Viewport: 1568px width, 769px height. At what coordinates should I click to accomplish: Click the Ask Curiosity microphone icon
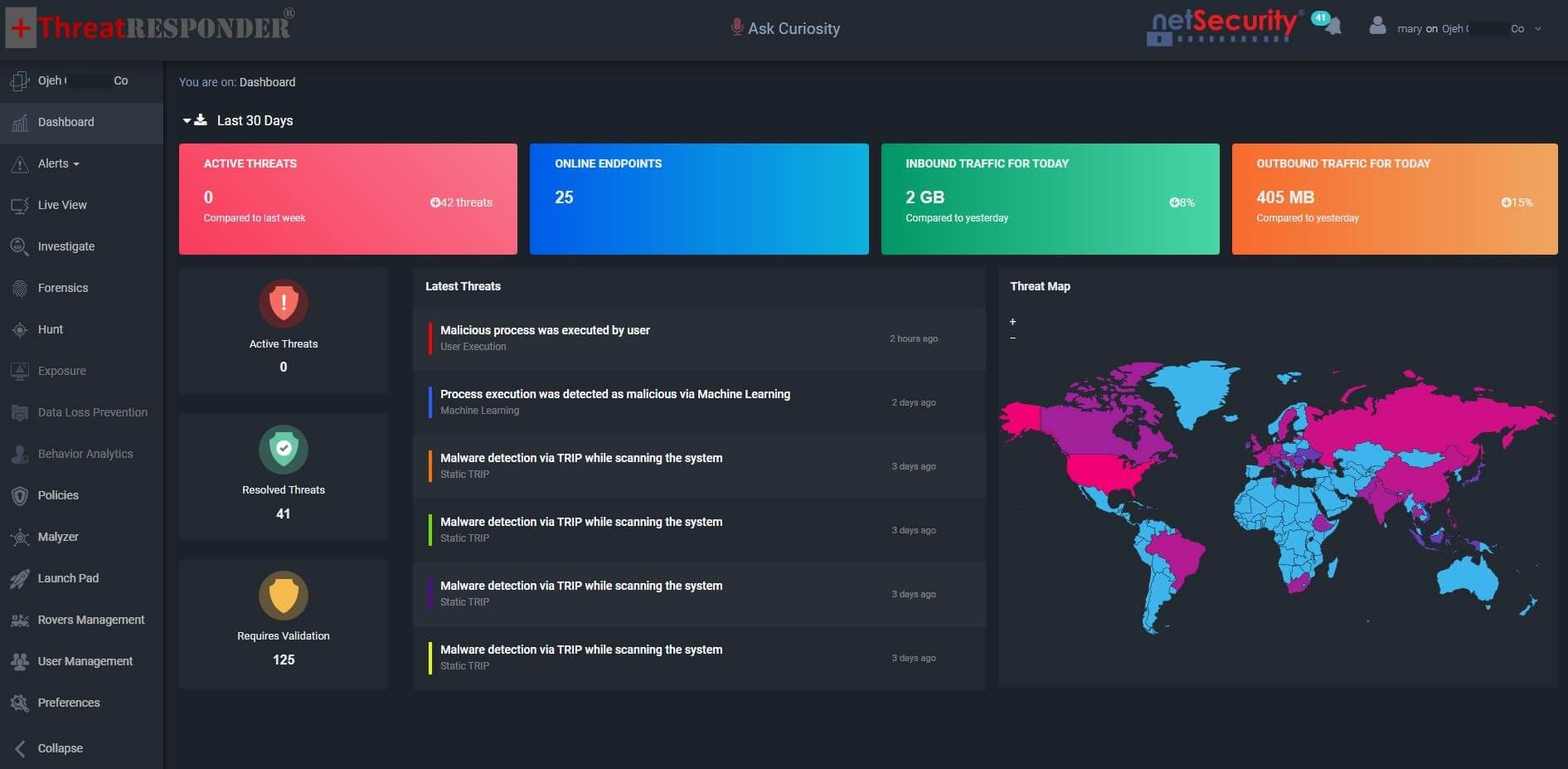click(x=735, y=27)
